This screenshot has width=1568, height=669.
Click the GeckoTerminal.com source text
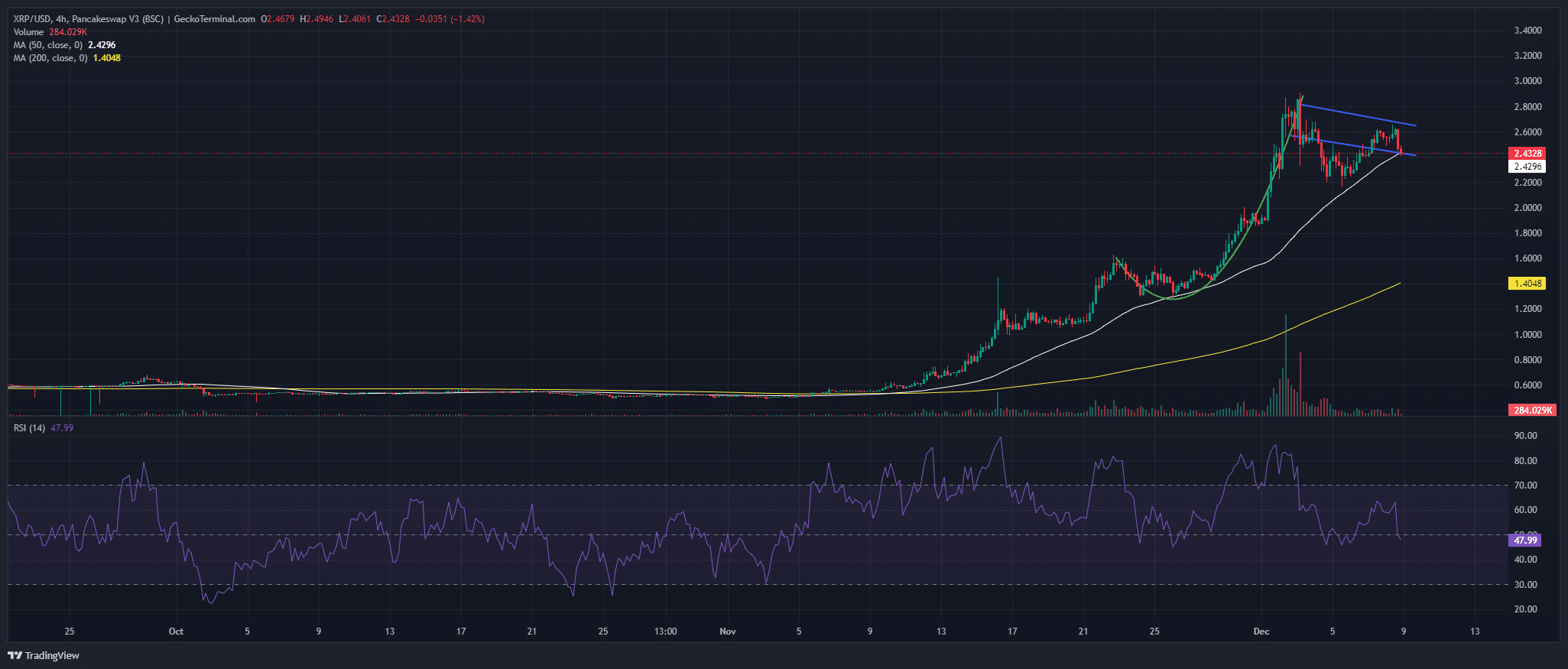point(215,19)
